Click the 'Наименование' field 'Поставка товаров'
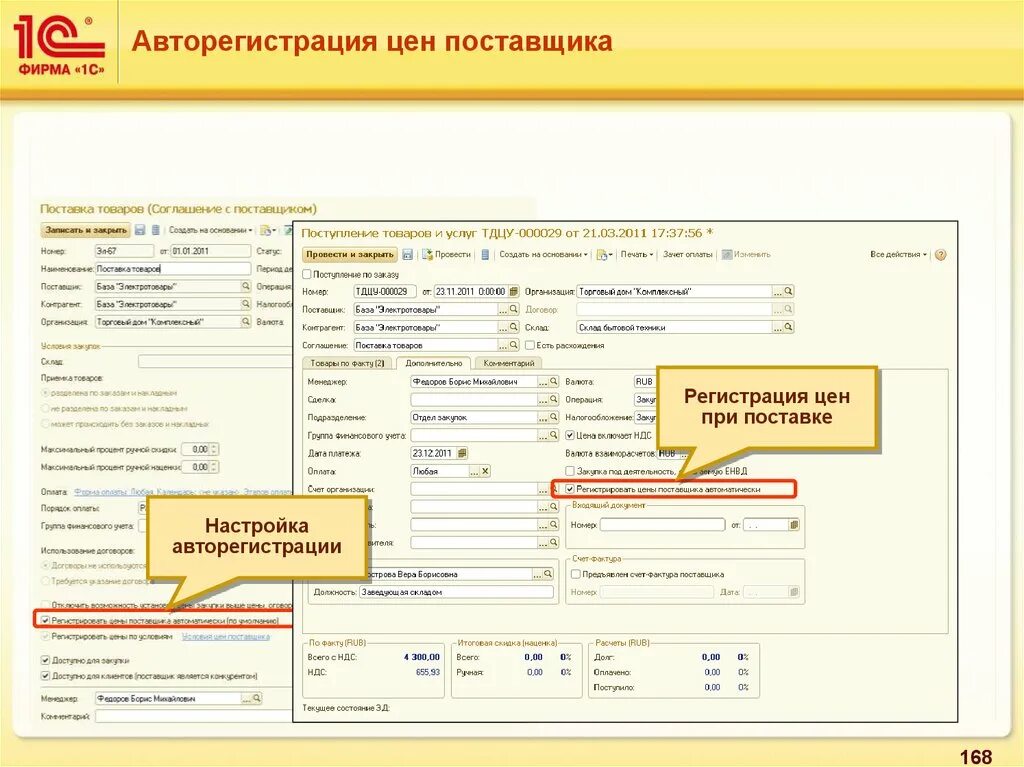Viewport: 1024px width, 767px height. coord(173,269)
